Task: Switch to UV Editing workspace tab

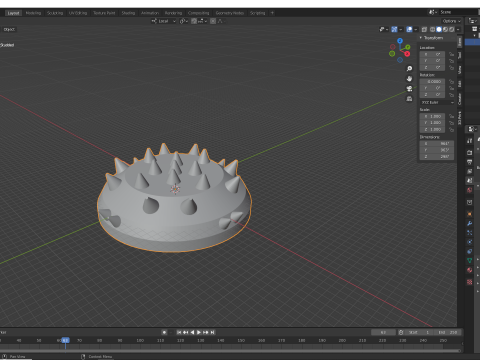Action: tap(78, 13)
